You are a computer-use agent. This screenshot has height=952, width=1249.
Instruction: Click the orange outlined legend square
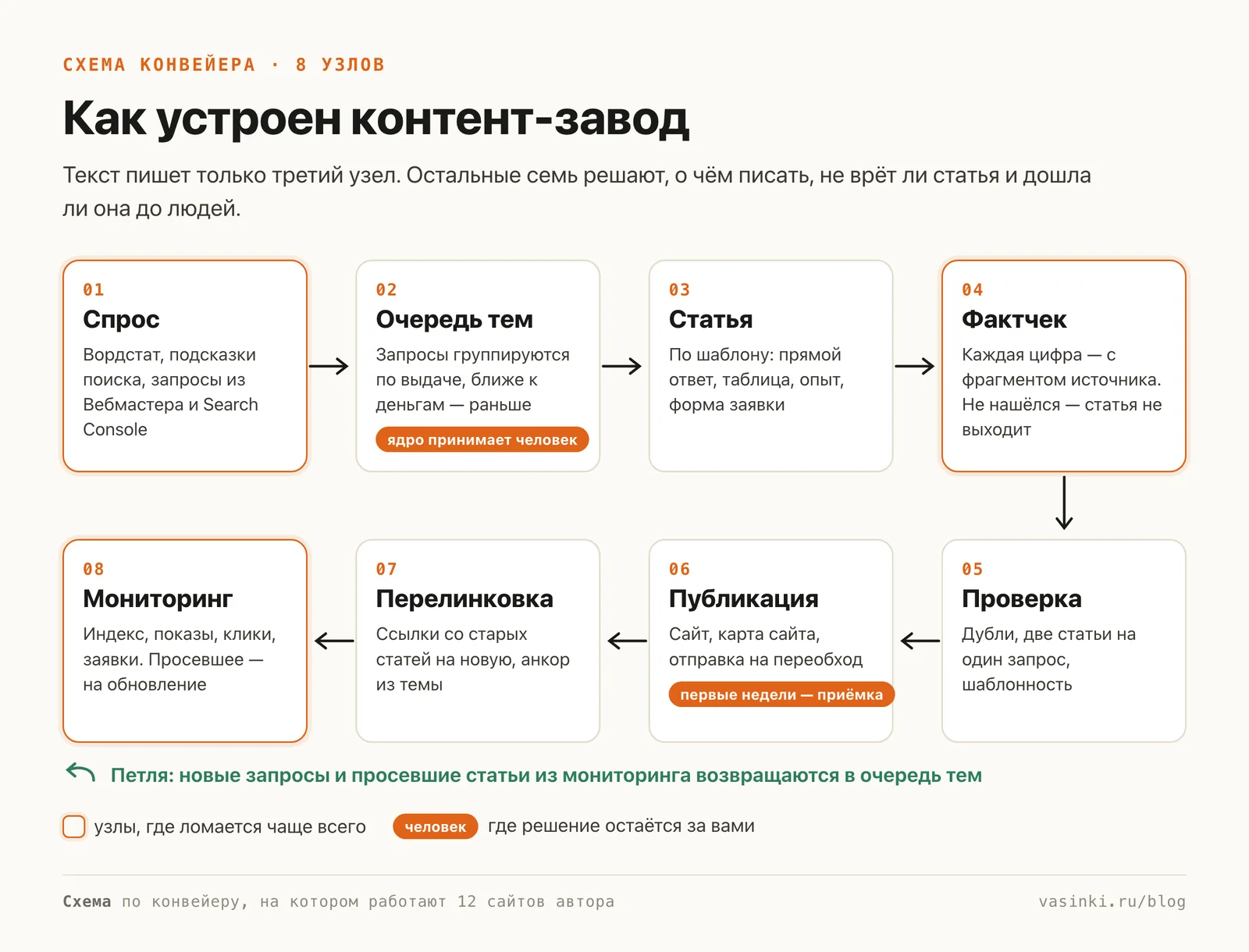[74, 826]
